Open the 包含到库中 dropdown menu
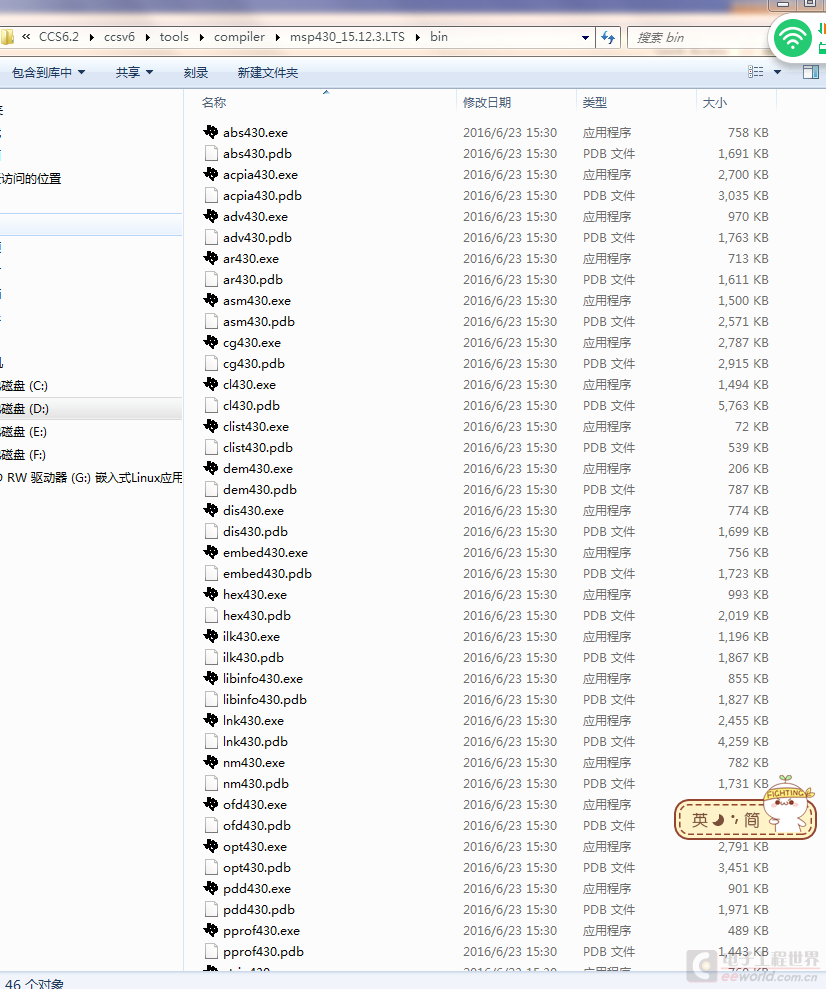The height and width of the screenshot is (989, 826). [x=49, y=73]
